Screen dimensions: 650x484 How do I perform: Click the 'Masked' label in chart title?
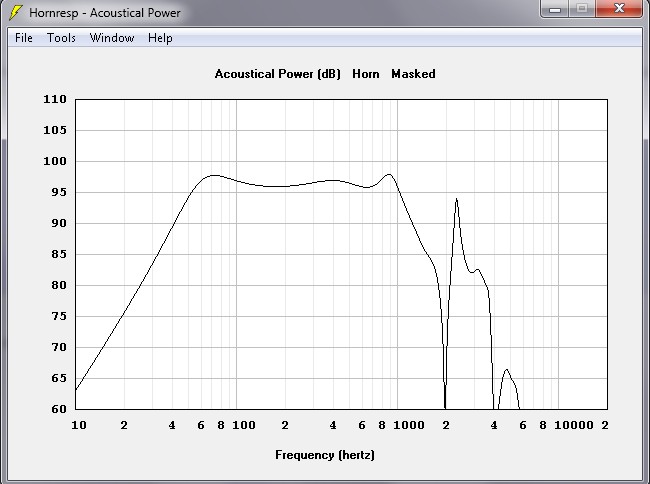tap(413, 74)
